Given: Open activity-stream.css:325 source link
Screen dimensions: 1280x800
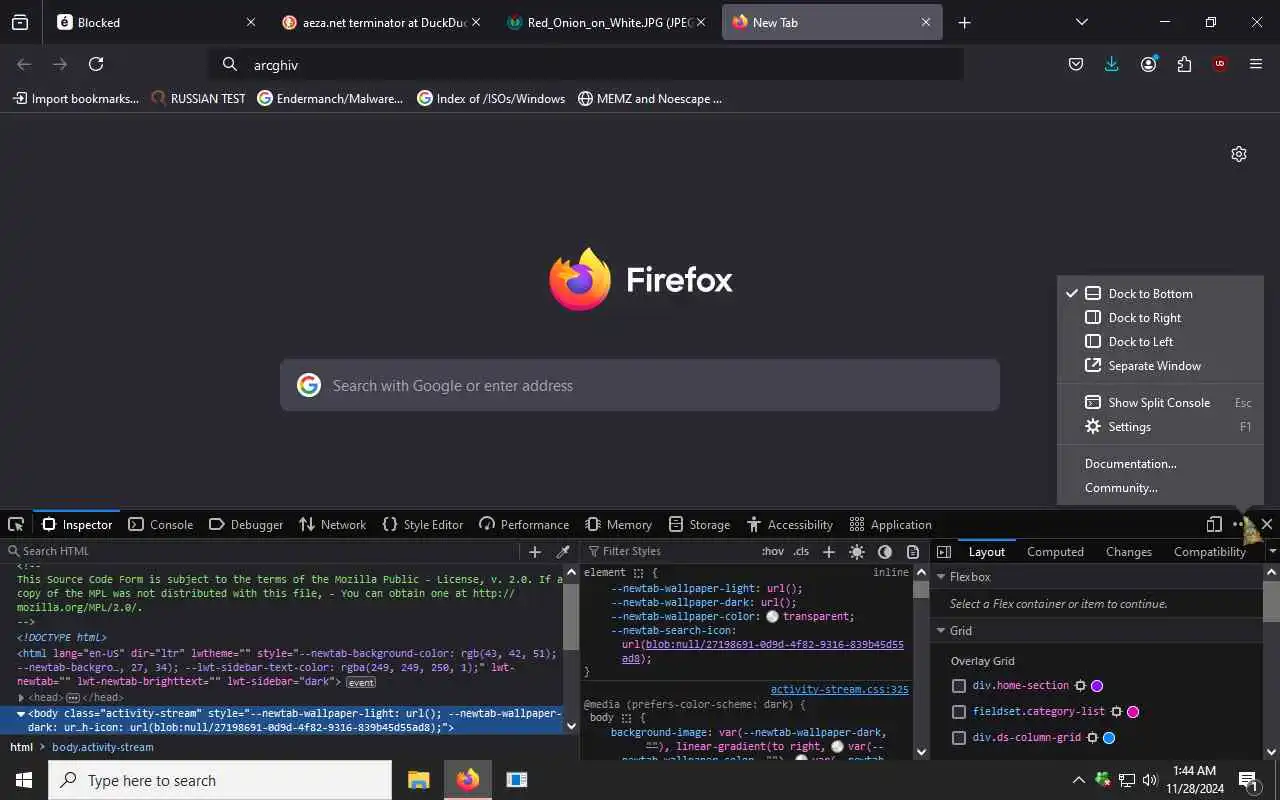Looking at the screenshot, I should pyautogui.click(x=839, y=689).
